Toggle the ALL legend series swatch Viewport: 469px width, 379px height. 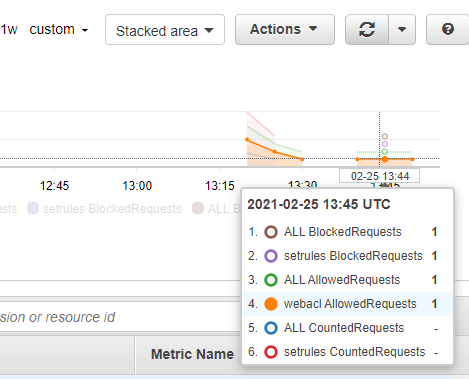pyautogui.click(x=198, y=209)
